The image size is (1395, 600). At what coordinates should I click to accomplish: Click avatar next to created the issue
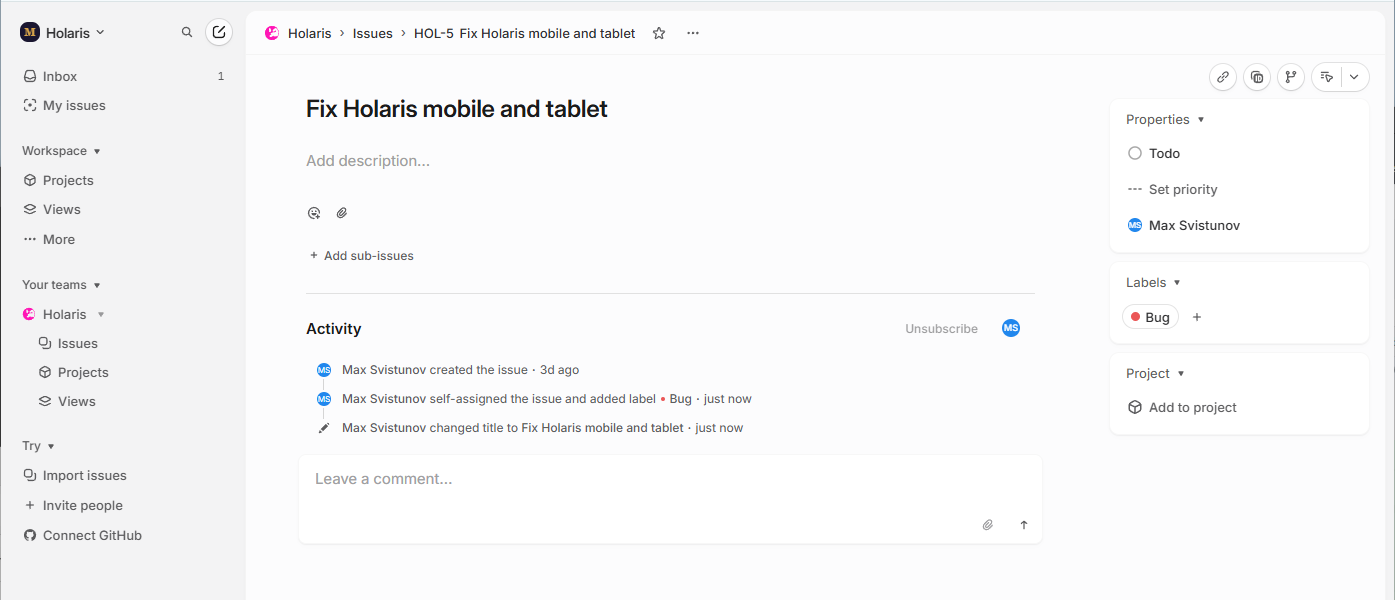click(x=324, y=370)
